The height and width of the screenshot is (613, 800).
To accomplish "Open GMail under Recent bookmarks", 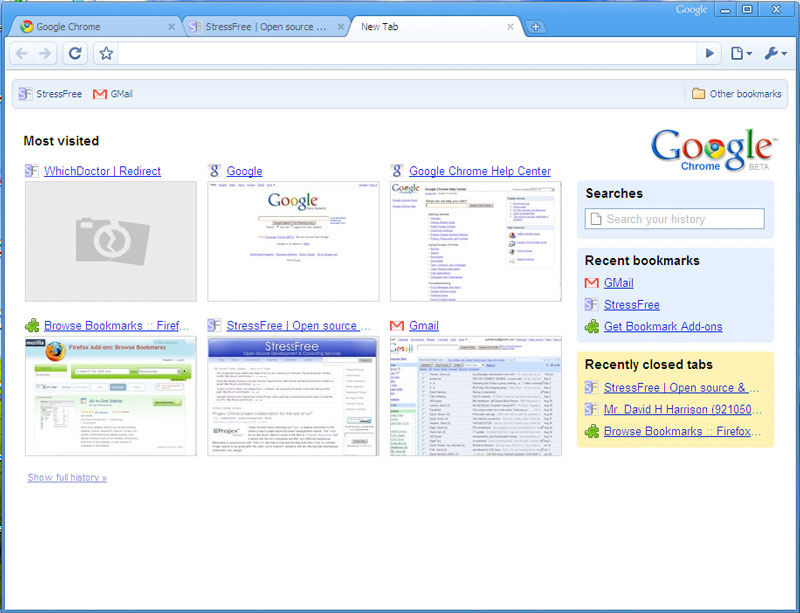I will click(x=619, y=283).
